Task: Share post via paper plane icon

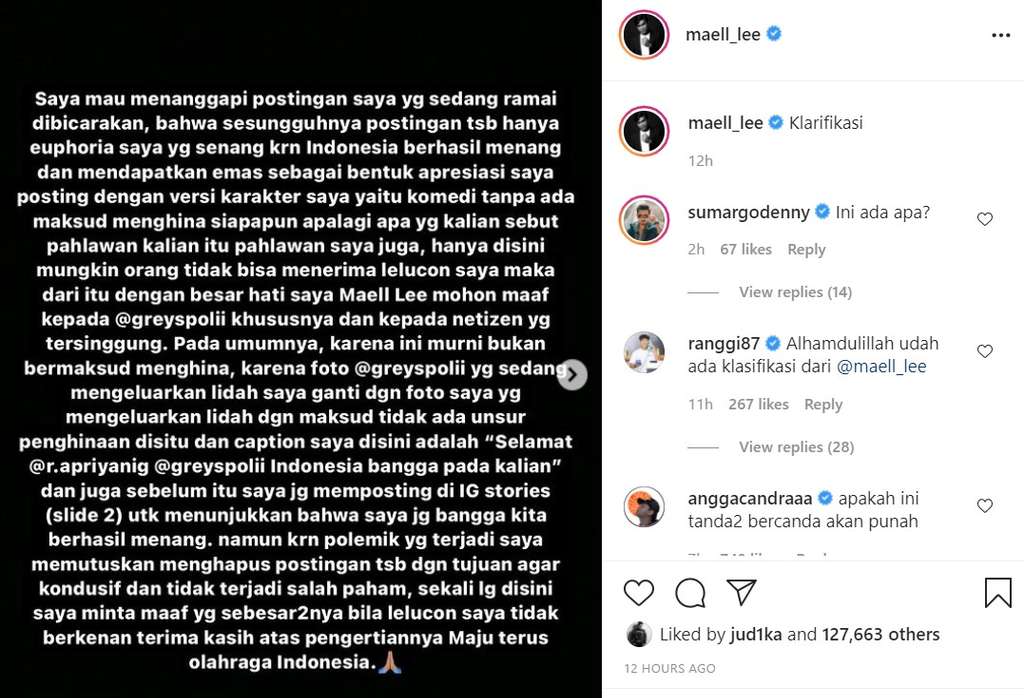Action: (741, 592)
